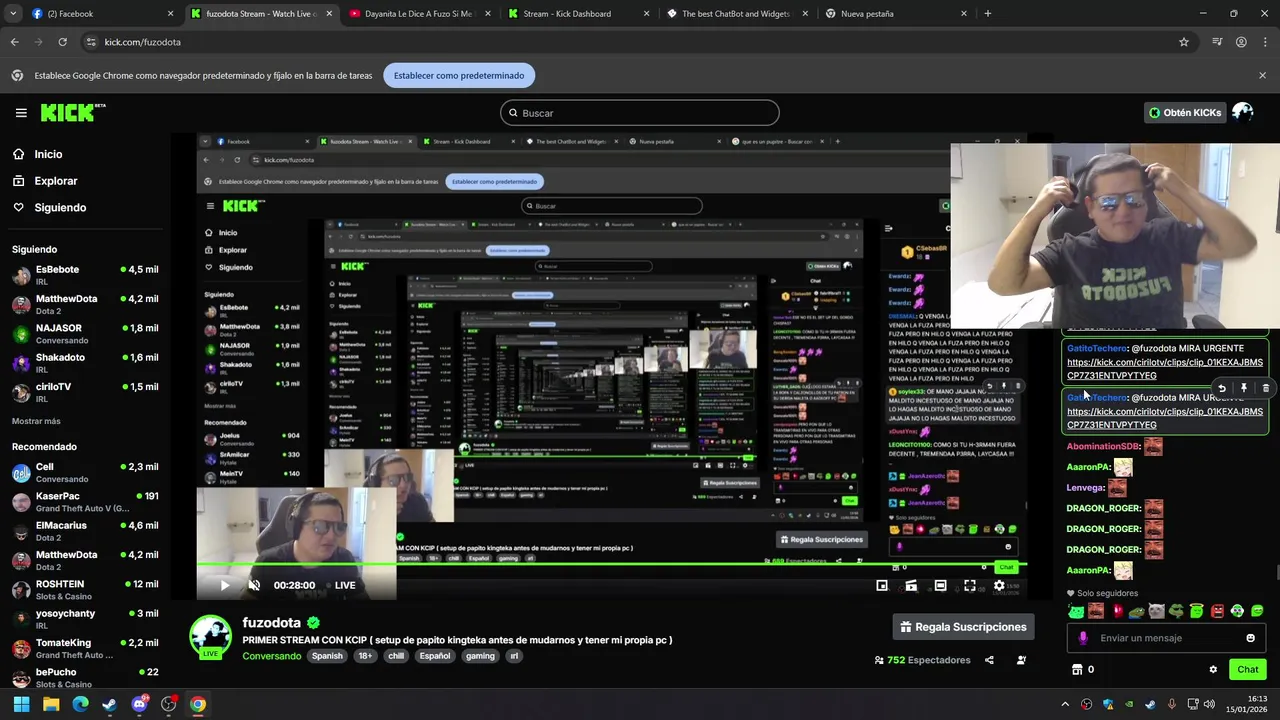Image resolution: width=1280 pixels, height=720 pixels.
Task: Enter fullscreen on the stream player
Action: (x=969, y=585)
